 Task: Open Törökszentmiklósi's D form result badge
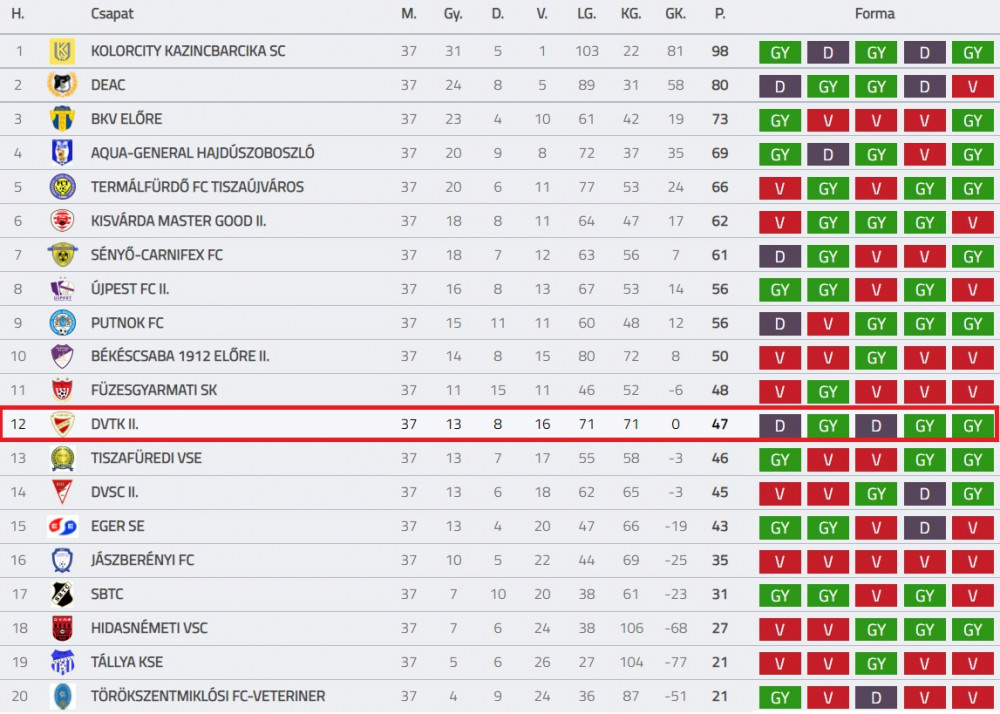click(x=876, y=697)
